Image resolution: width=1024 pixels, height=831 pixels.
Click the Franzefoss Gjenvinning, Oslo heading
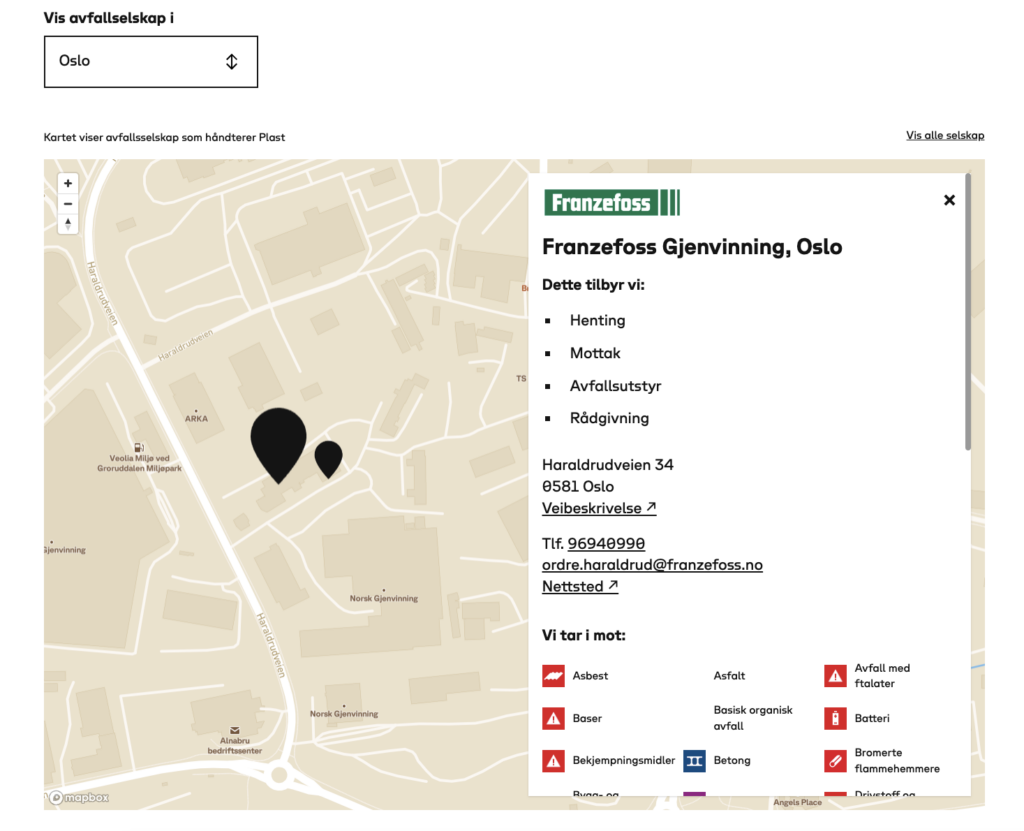coord(692,247)
